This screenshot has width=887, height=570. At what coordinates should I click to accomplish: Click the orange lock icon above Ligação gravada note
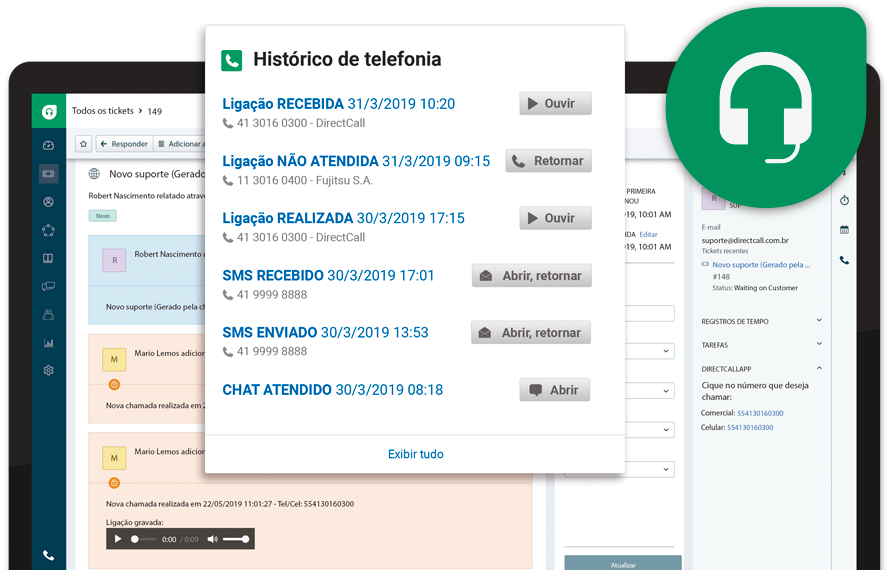pyautogui.click(x=114, y=483)
